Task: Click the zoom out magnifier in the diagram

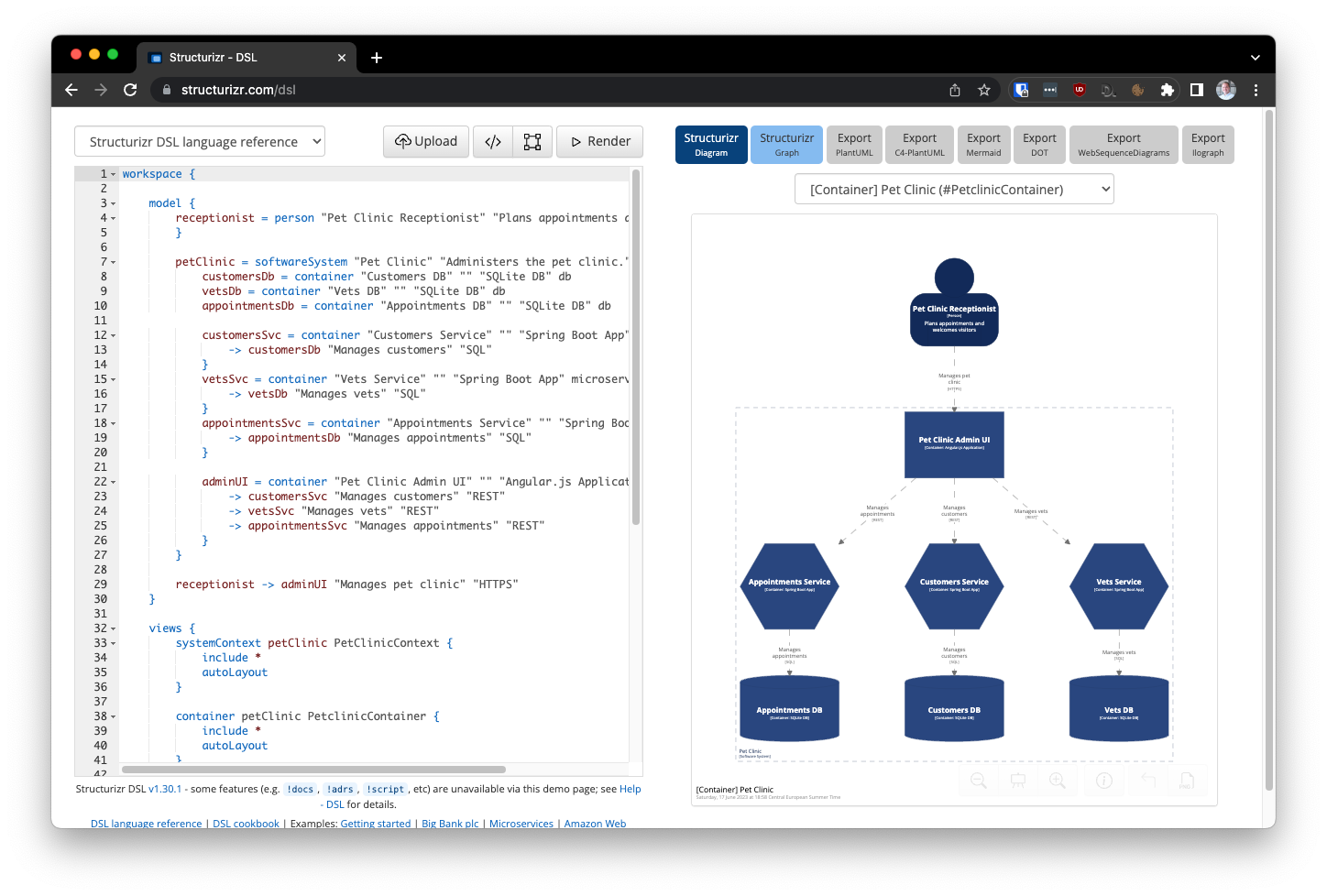Action: click(979, 781)
